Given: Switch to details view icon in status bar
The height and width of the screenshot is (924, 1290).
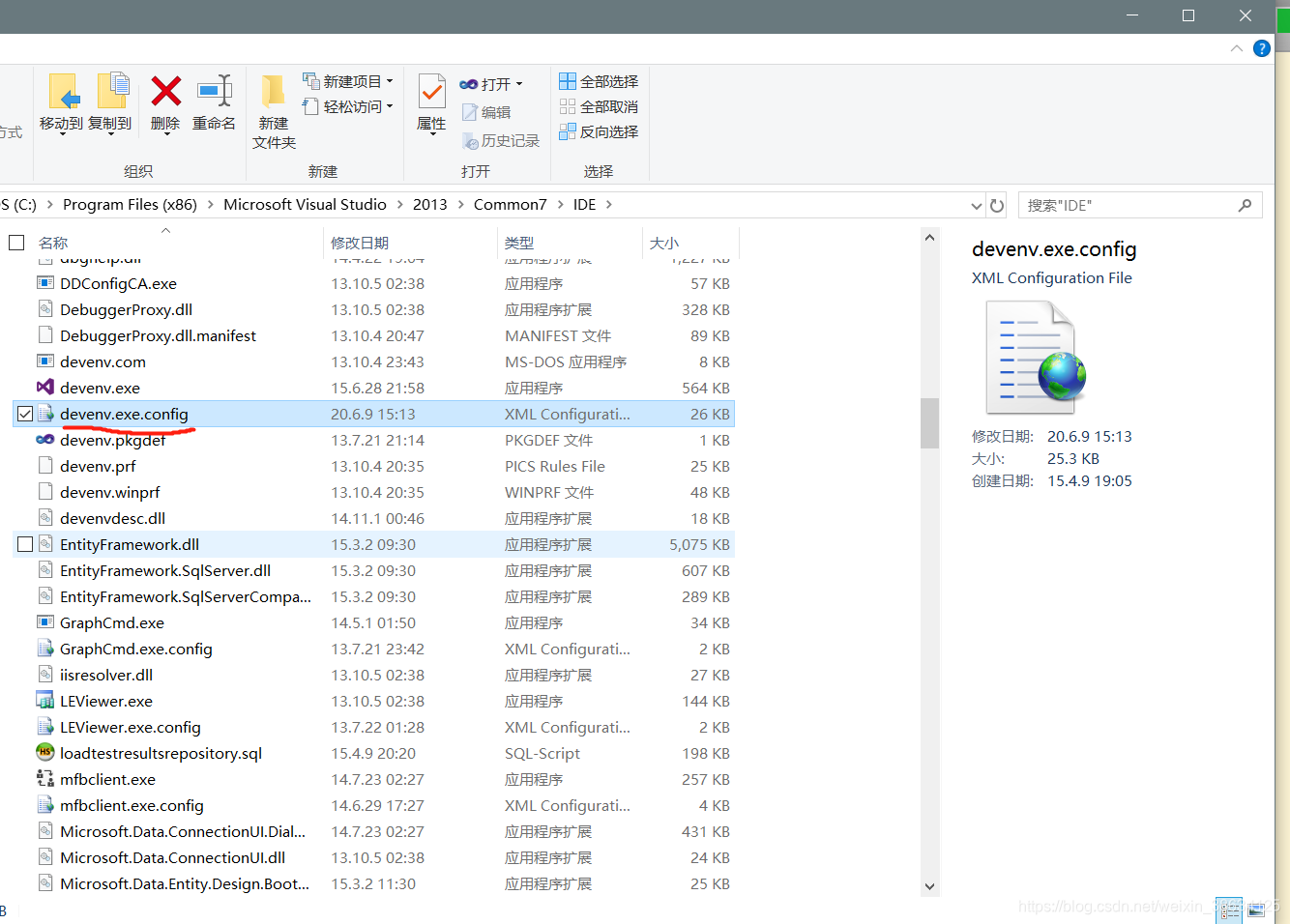Looking at the screenshot, I should tap(1229, 910).
